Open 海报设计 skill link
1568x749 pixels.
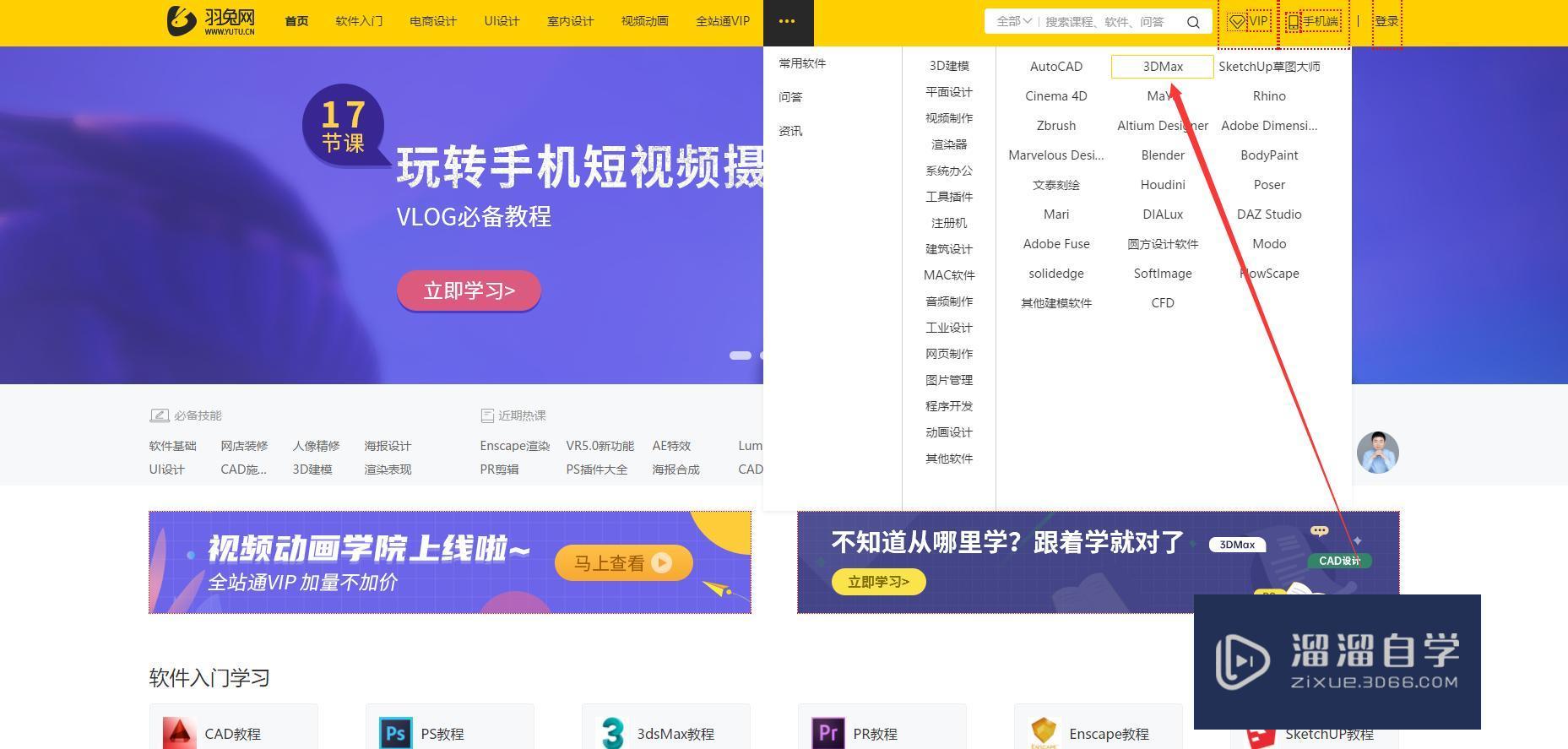pyautogui.click(x=388, y=446)
